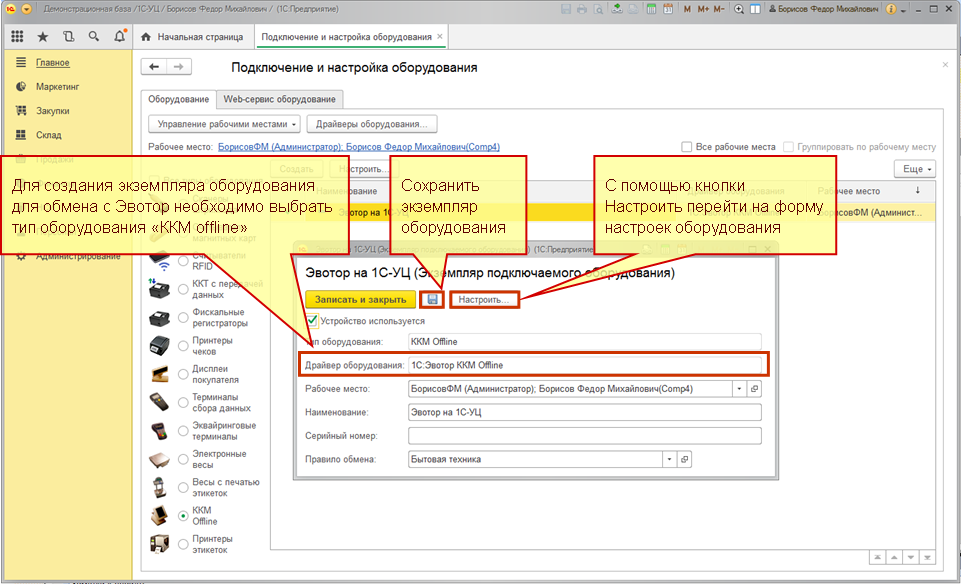
Task: Click the Наименование input field
Action: pyautogui.click(x=585, y=412)
